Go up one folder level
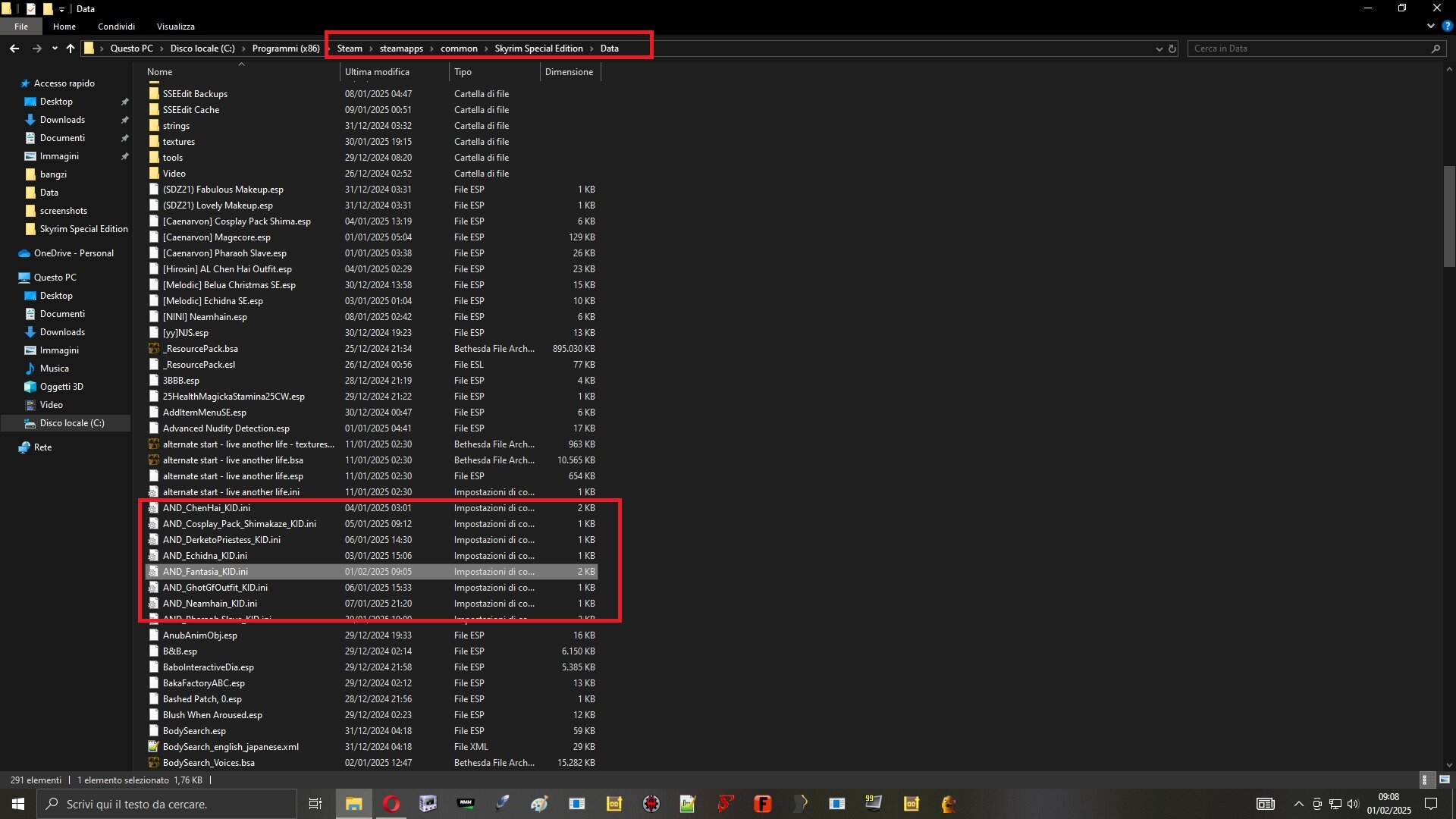The height and width of the screenshot is (819, 1456). tap(71, 49)
